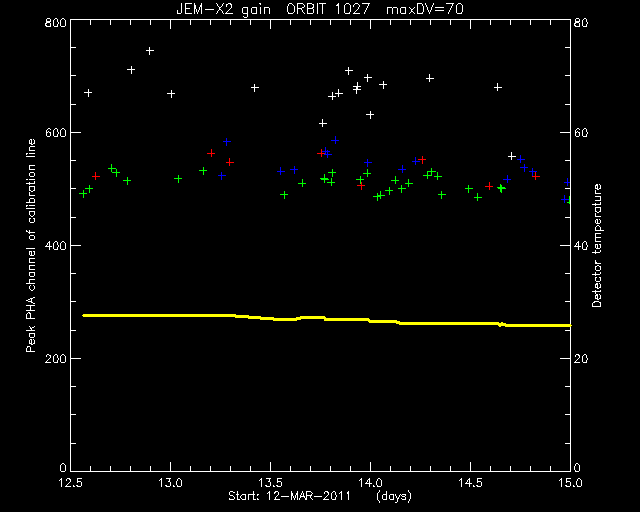Click the left axis tick label 200

(56, 358)
